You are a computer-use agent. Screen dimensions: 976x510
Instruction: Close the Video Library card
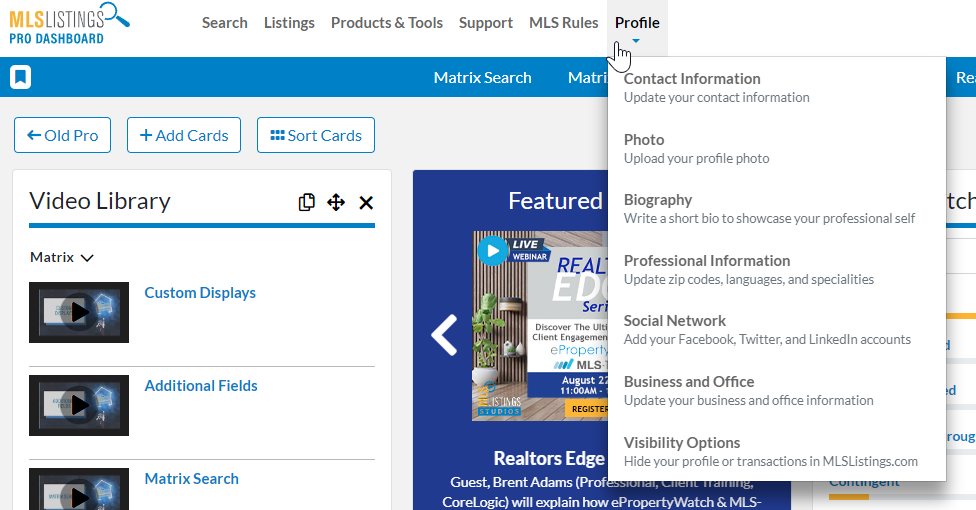click(366, 202)
